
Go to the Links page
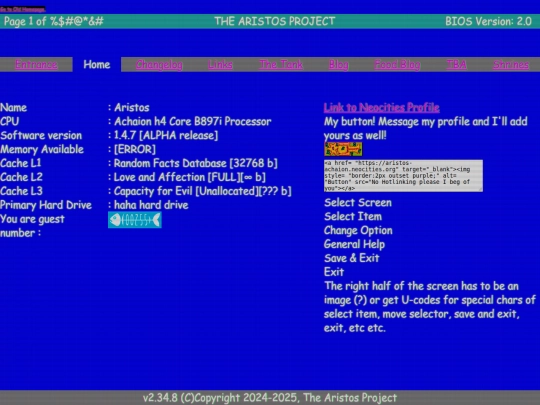220,64
